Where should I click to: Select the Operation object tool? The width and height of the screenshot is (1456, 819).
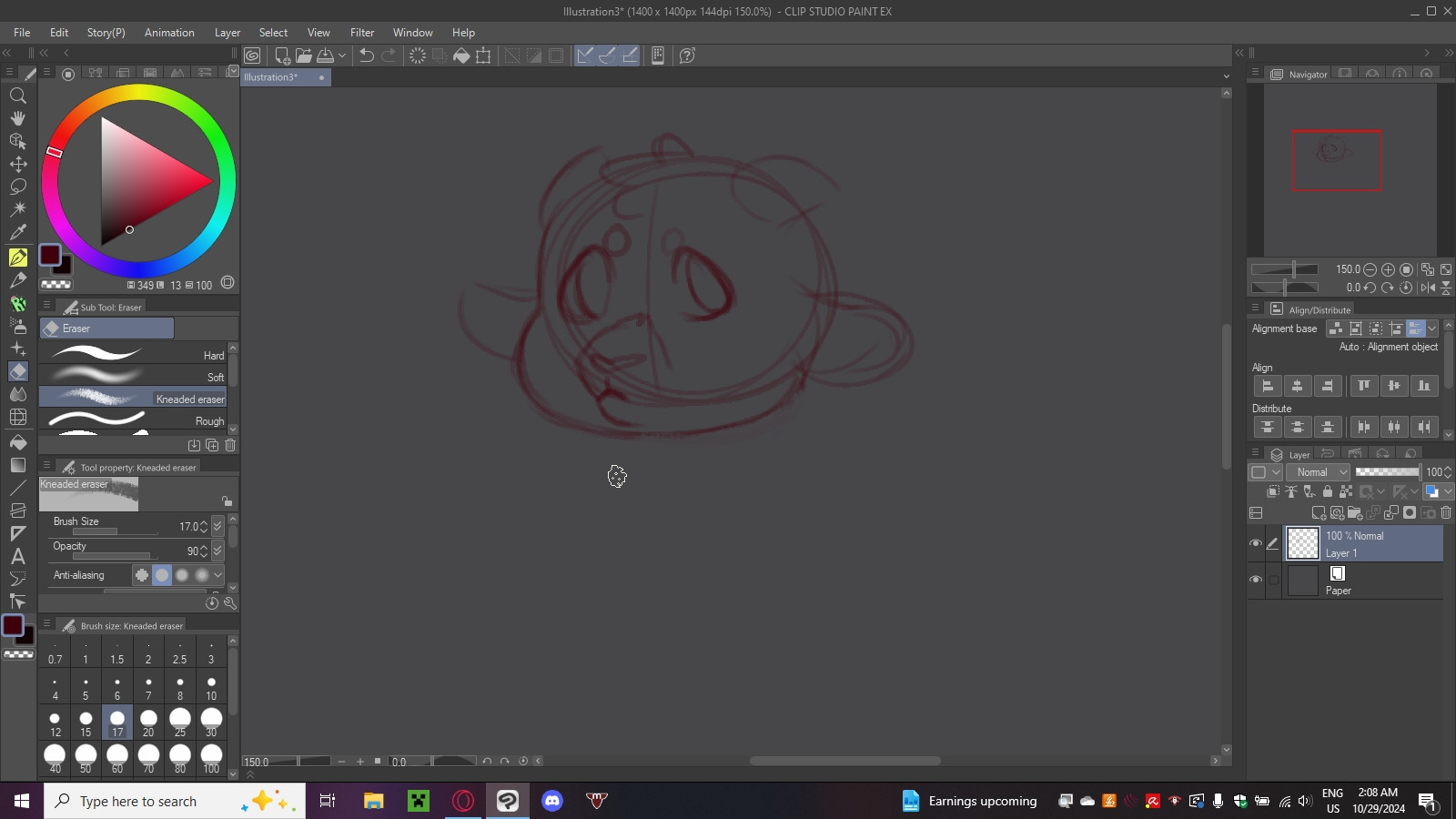coord(17,141)
